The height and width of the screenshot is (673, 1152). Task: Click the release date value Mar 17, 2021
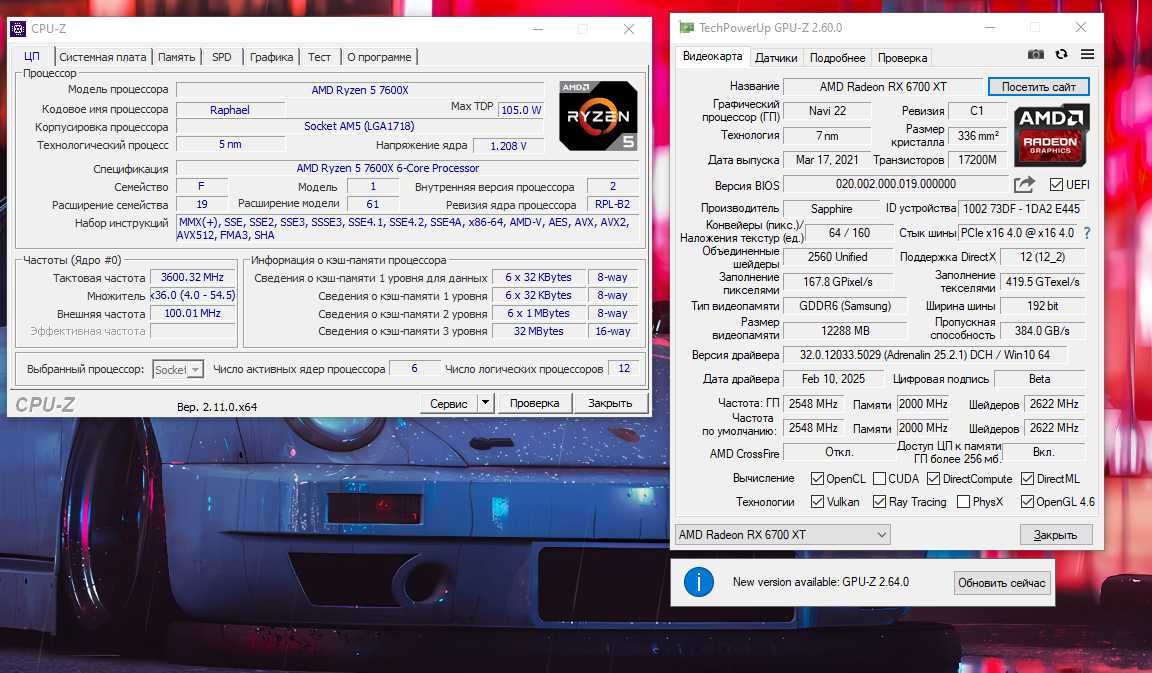point(827,159)
